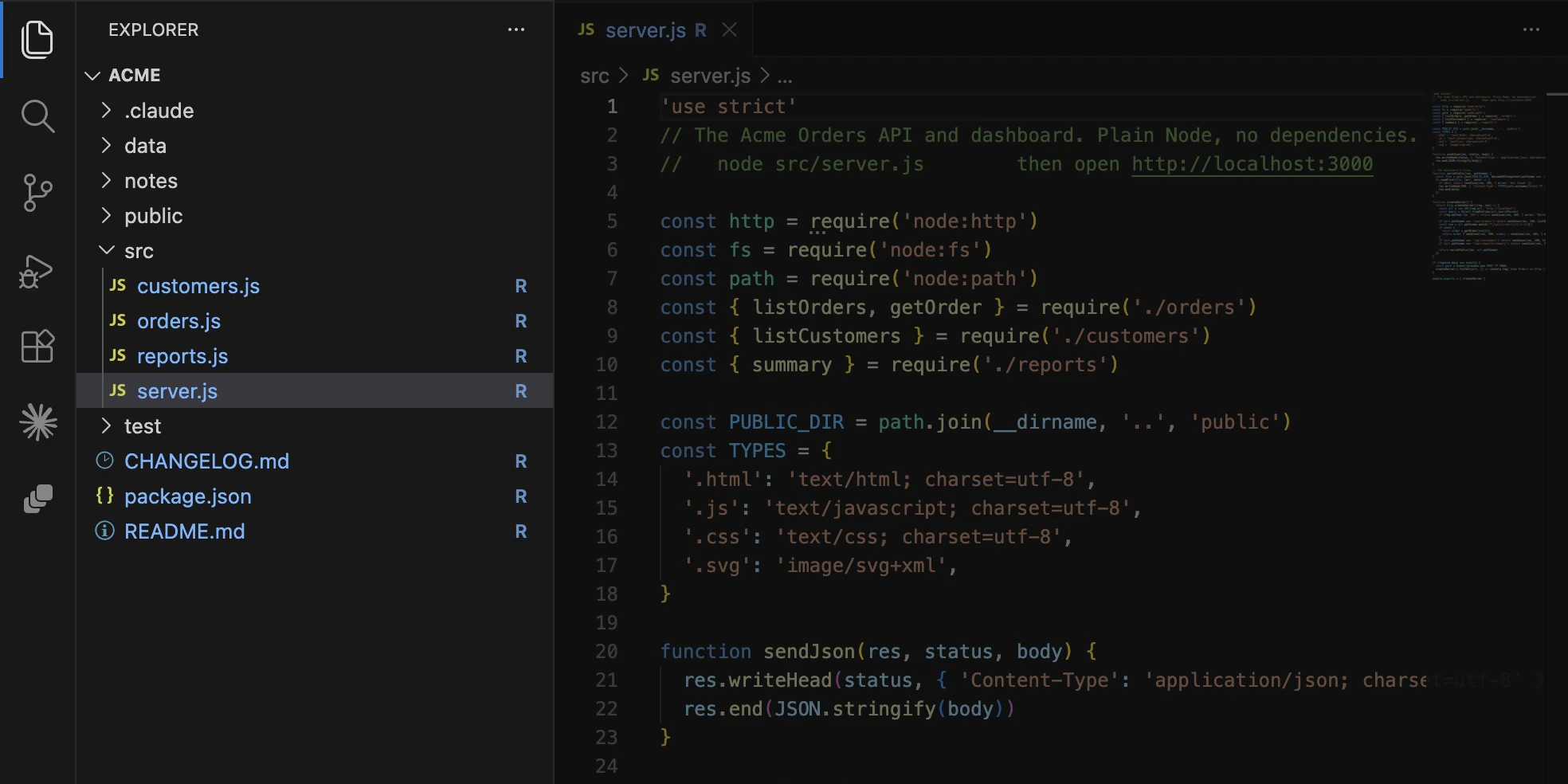Image resolution: width=1568 pixels, height=784 pixels.
Task: Expand the public folder
Action: click(107, 215)
